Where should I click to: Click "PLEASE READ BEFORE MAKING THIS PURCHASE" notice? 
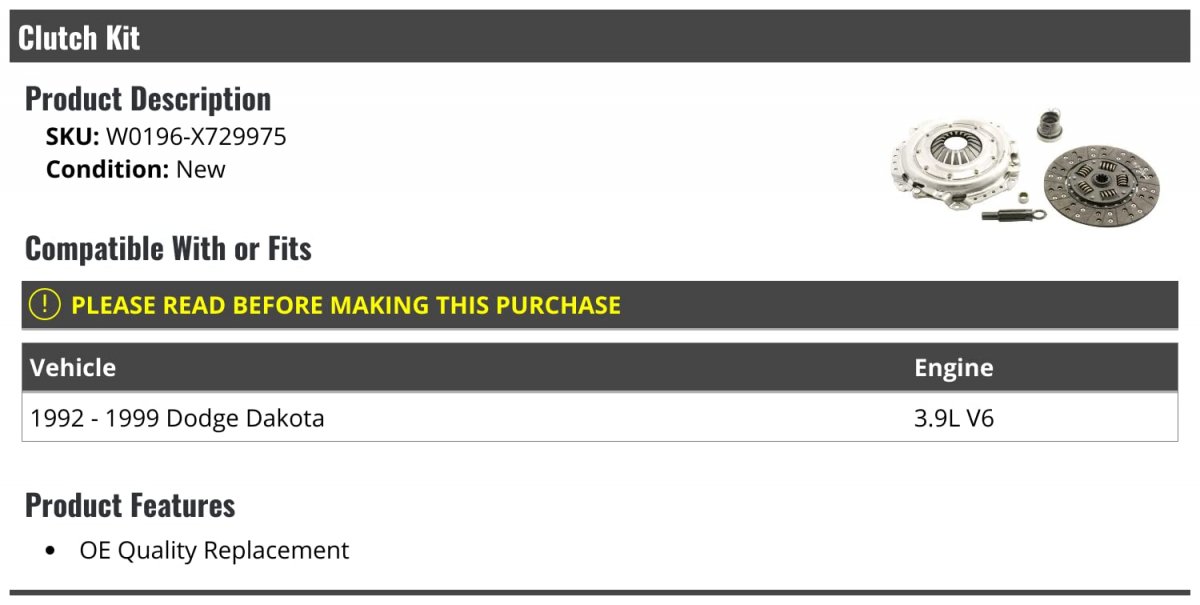pos(346,305)
